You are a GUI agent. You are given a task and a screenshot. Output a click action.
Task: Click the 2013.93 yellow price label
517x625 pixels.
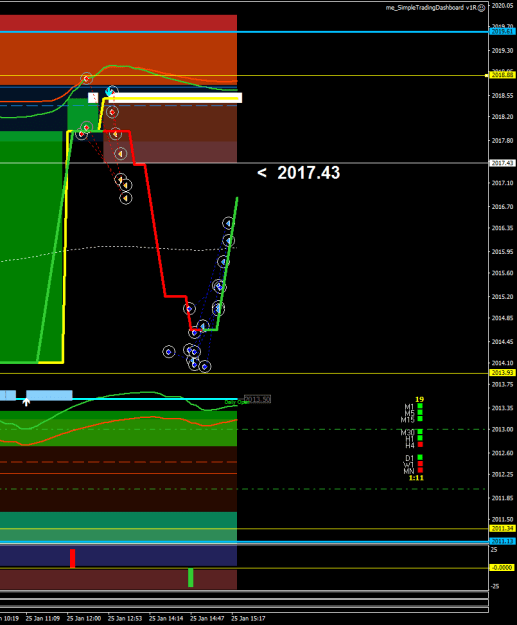[x=502, y=373]
